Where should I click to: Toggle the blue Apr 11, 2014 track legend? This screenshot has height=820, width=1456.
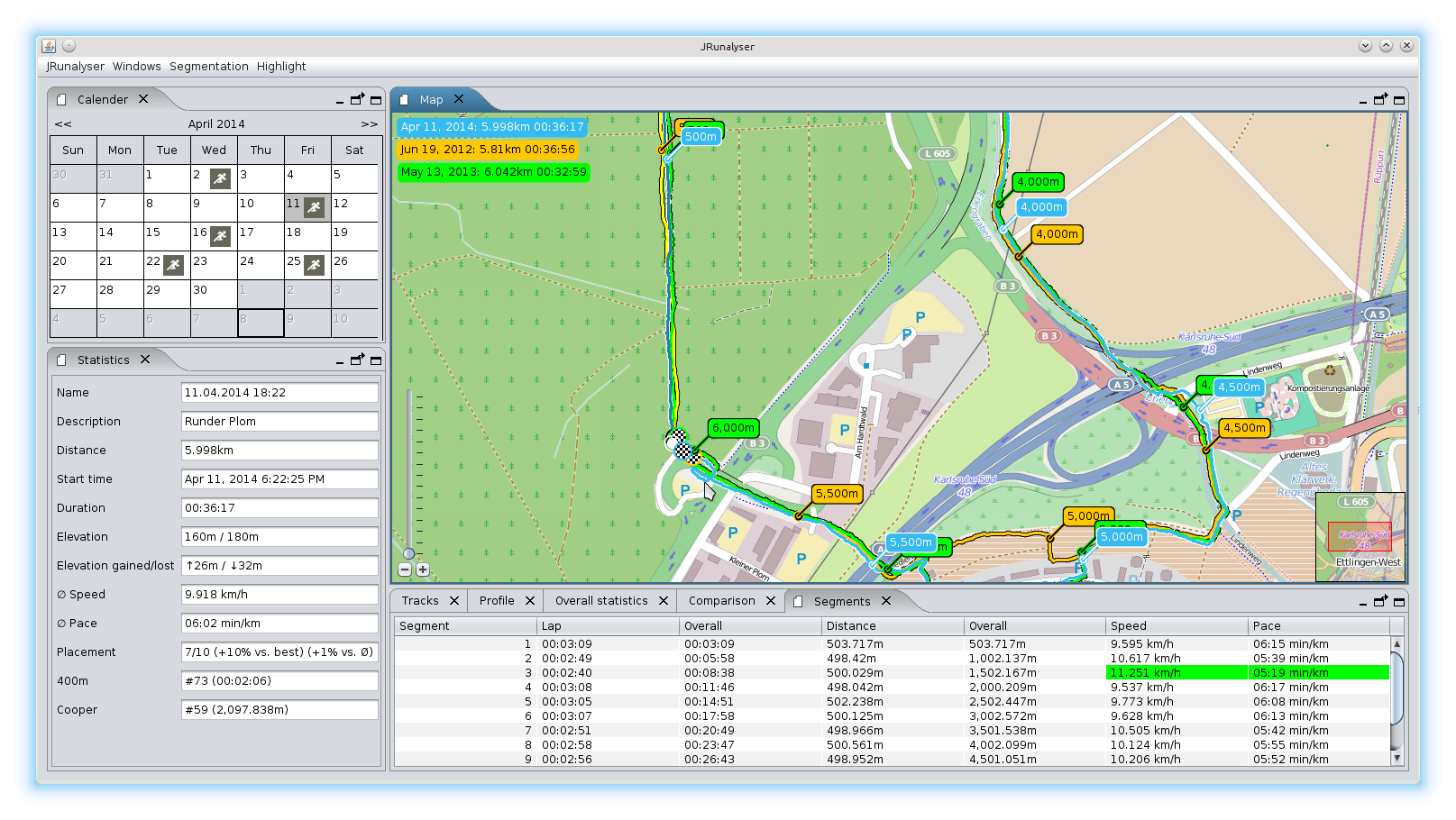point(491,127)
